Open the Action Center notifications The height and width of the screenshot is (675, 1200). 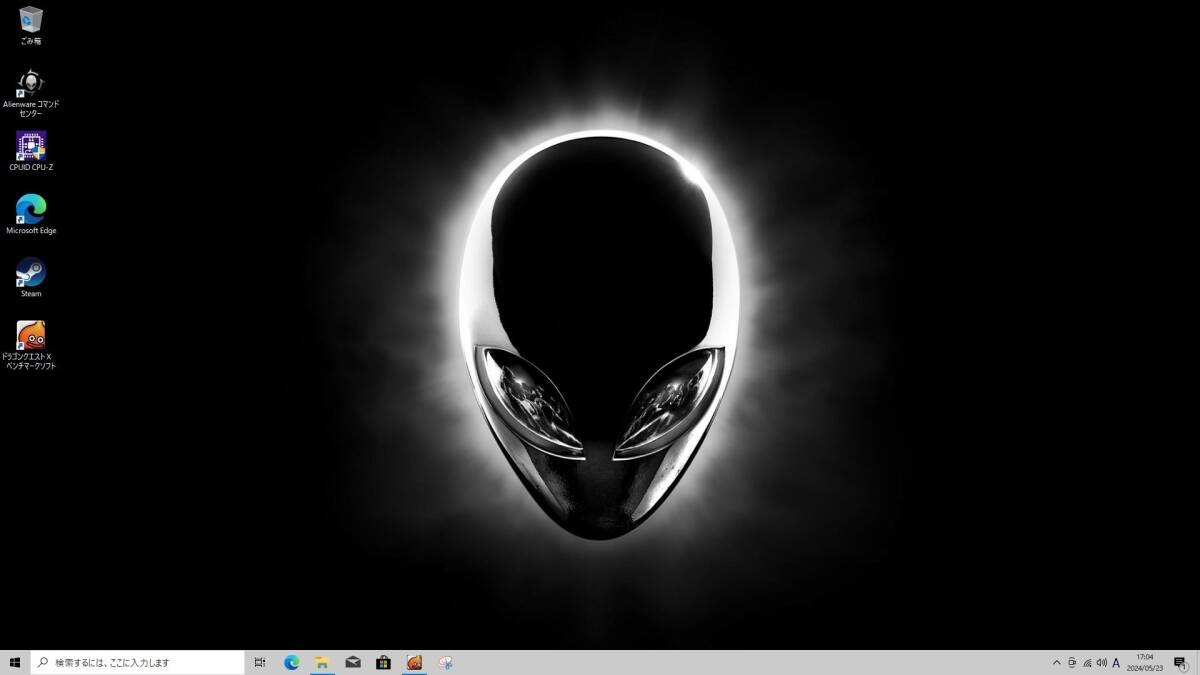click(x=1180, y=662)
